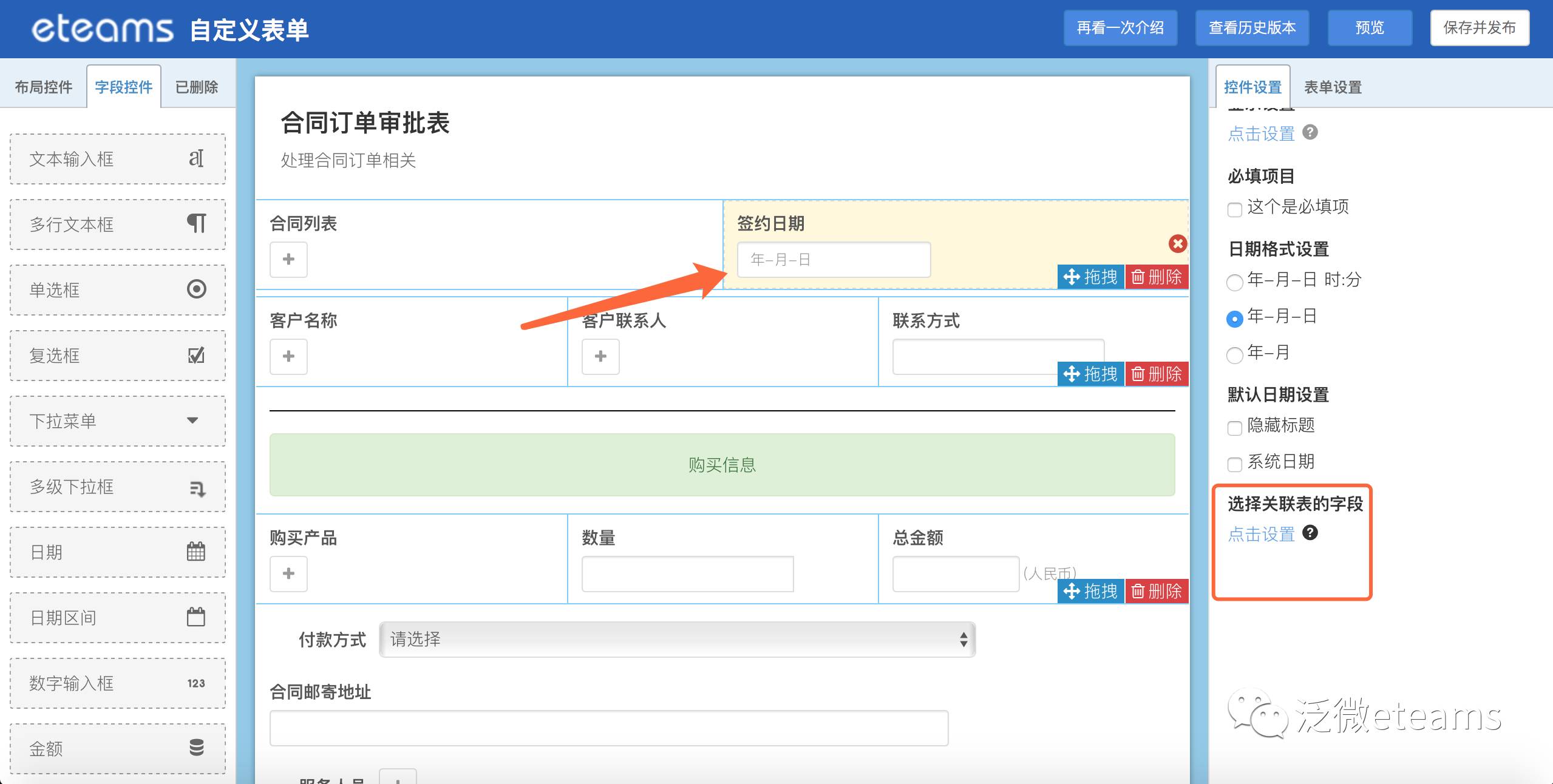Image resolution: width=1553 pixels, height=784 pixels.
Task: Click the plus icon under 合同列表
Action: click(288, 260)
